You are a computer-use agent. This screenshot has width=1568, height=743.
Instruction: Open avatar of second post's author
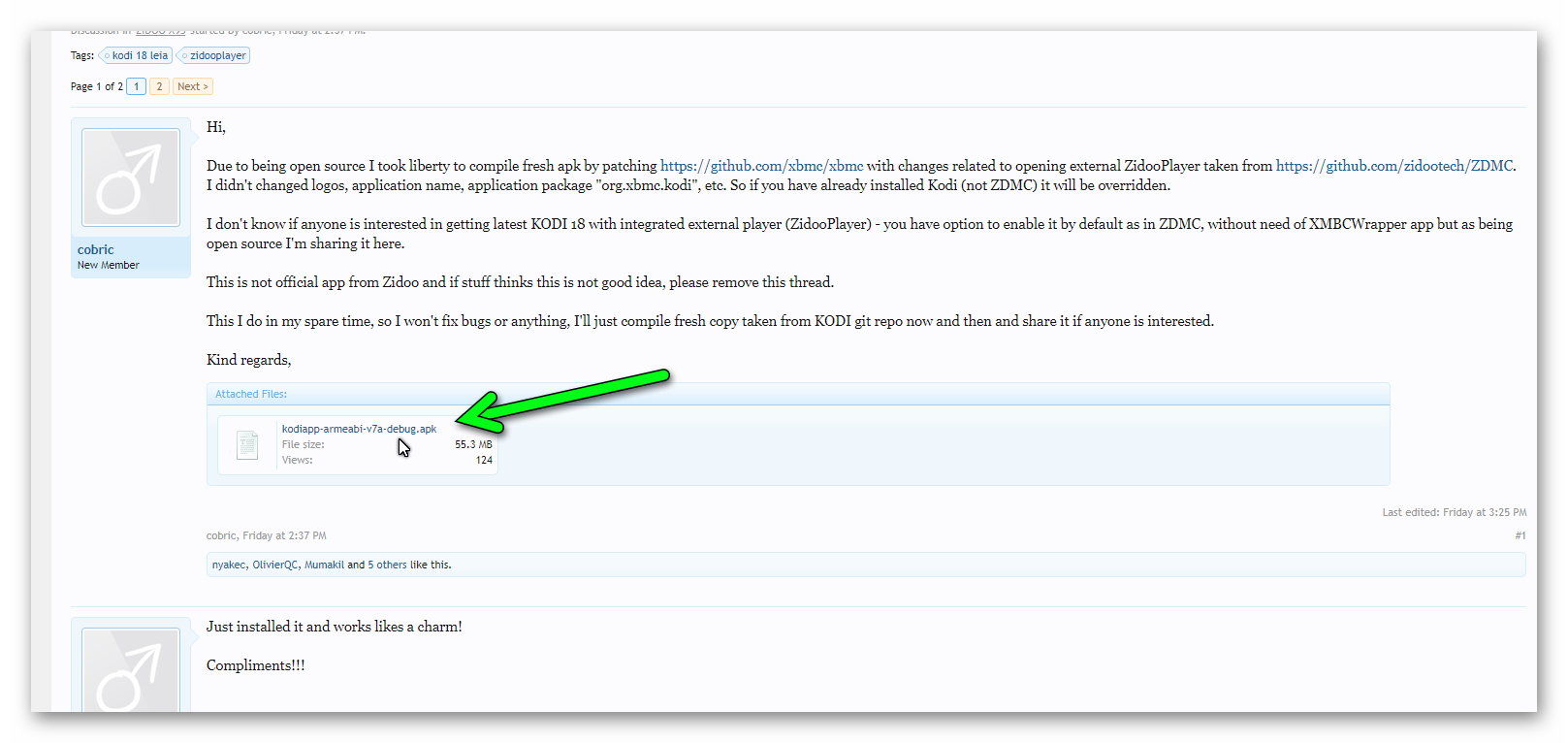[131, 669]
